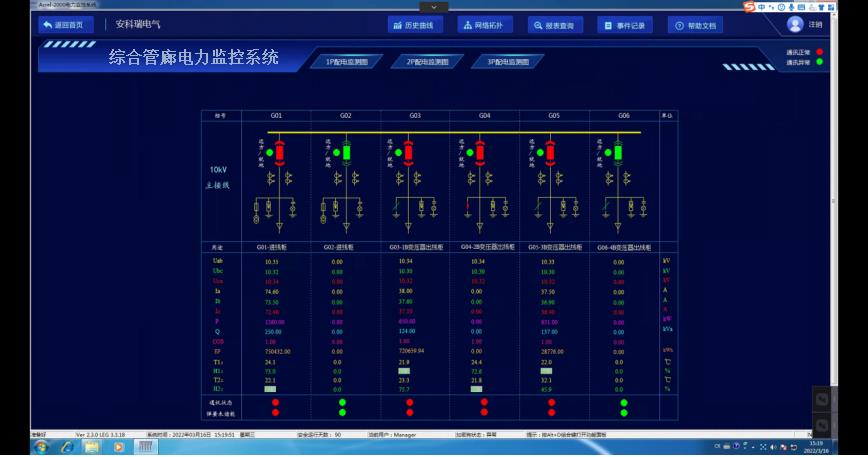The image size is (868, 457).
Task: Open 帮助文档 help document
Action: click(694, 25)
